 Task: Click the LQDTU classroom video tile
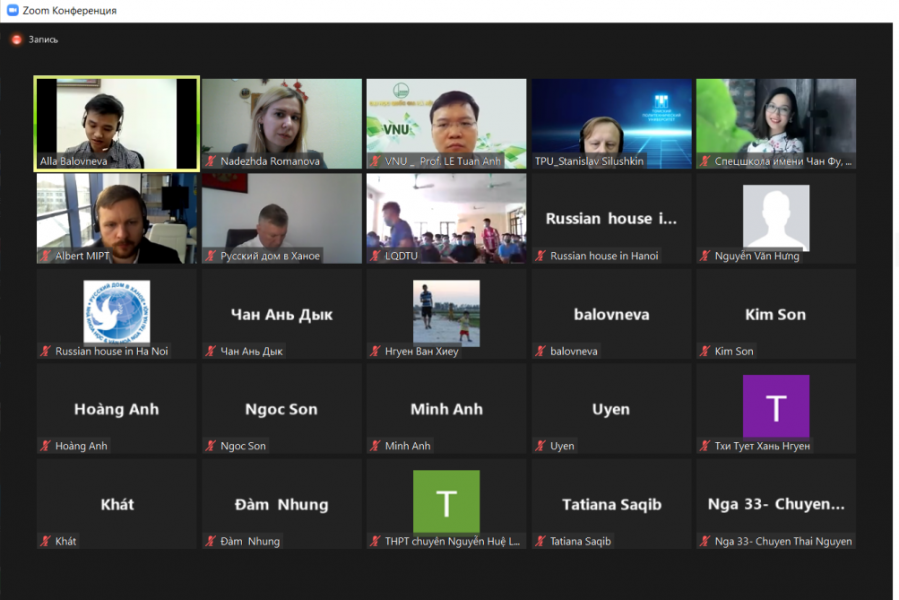(446, 217)
